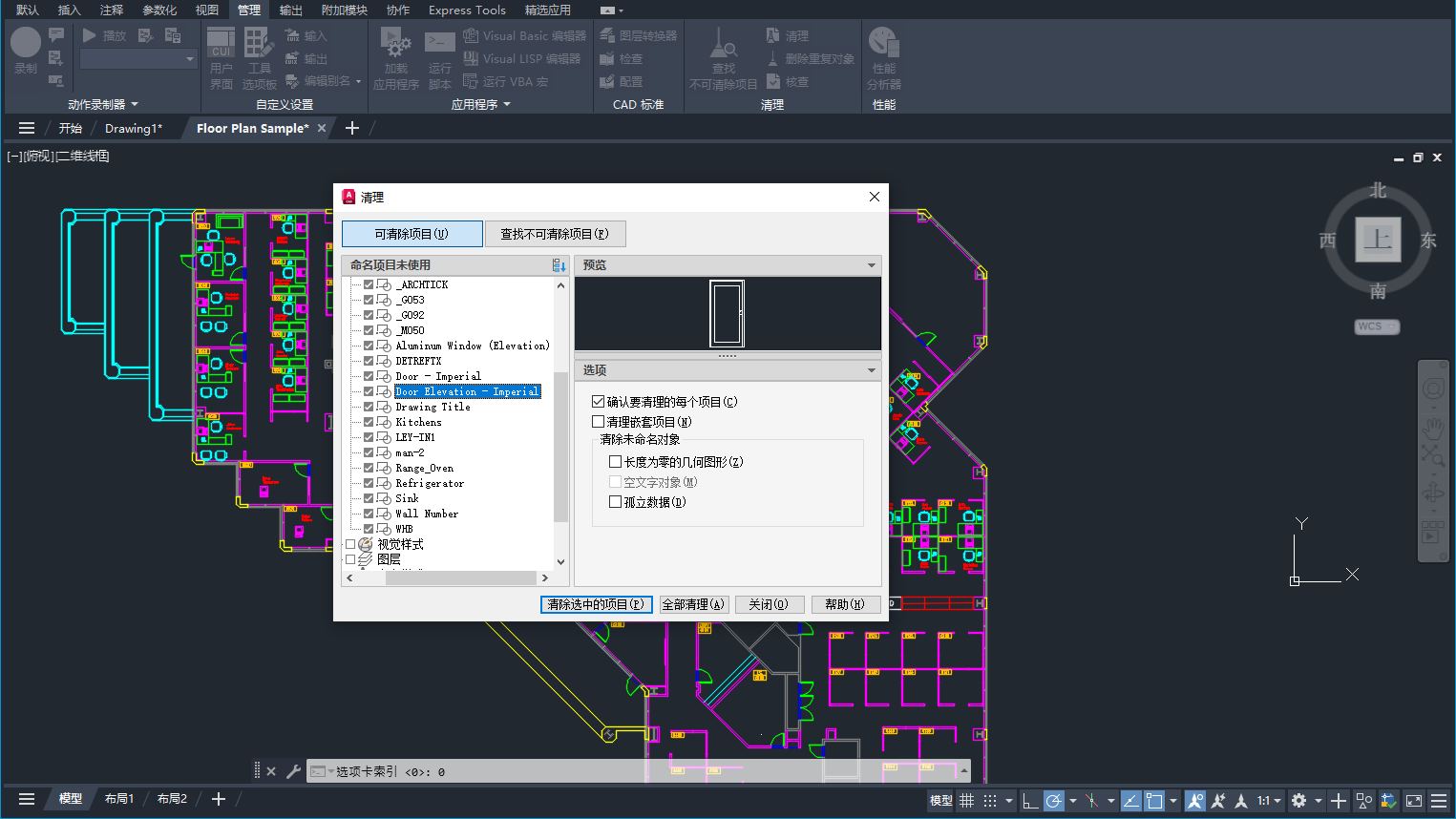Open the Performance Analyzer (性能分析器) icon
The image size is (1456, 819).
[883, 44]
